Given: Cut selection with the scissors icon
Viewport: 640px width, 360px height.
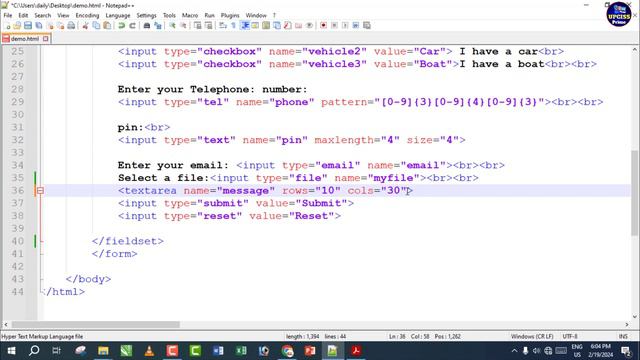Looking at the screenshot, I should [x=85, y=25].
